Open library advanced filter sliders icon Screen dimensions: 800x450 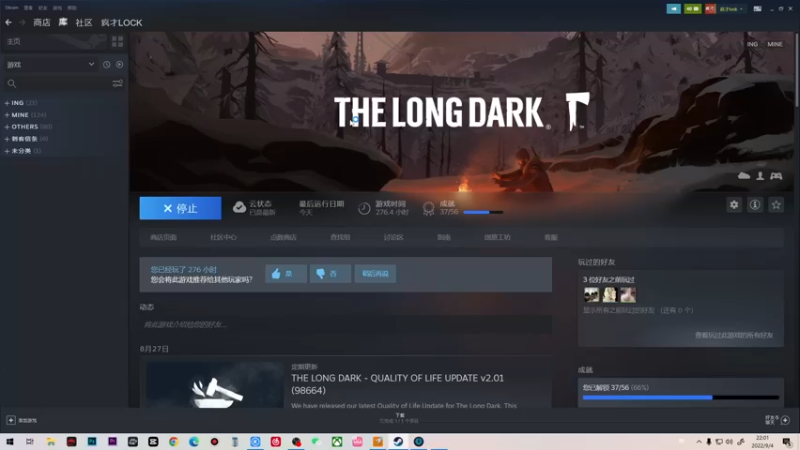coord(117,83)
